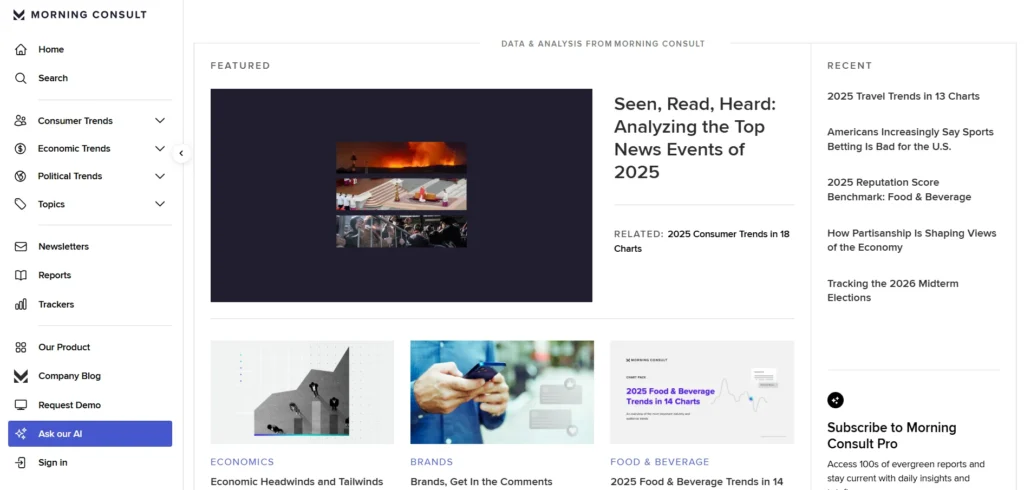Click the Morning Consult logo icon
The width and height of the screenshot is (1024, 490).
[20, 15]
